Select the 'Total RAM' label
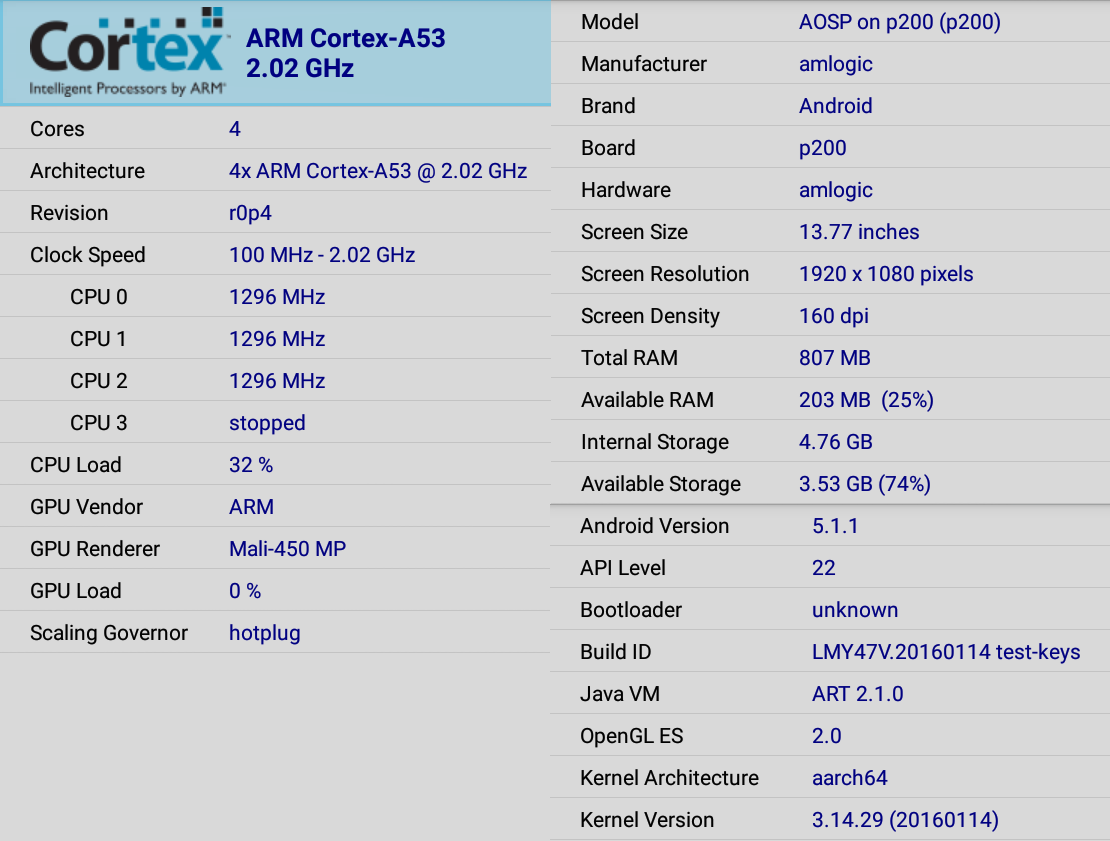This screenshot has height=841, width=1110. point(629,358)
